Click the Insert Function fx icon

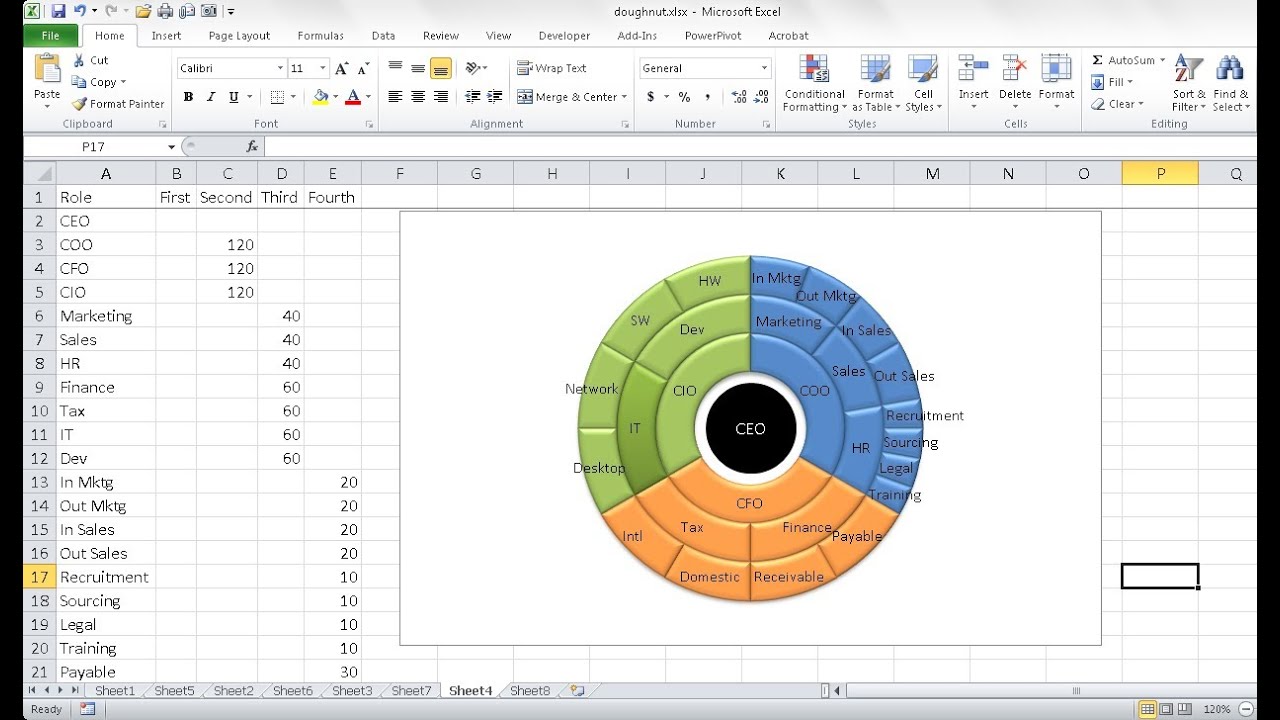pyautogui.click(x=252, y=146)
